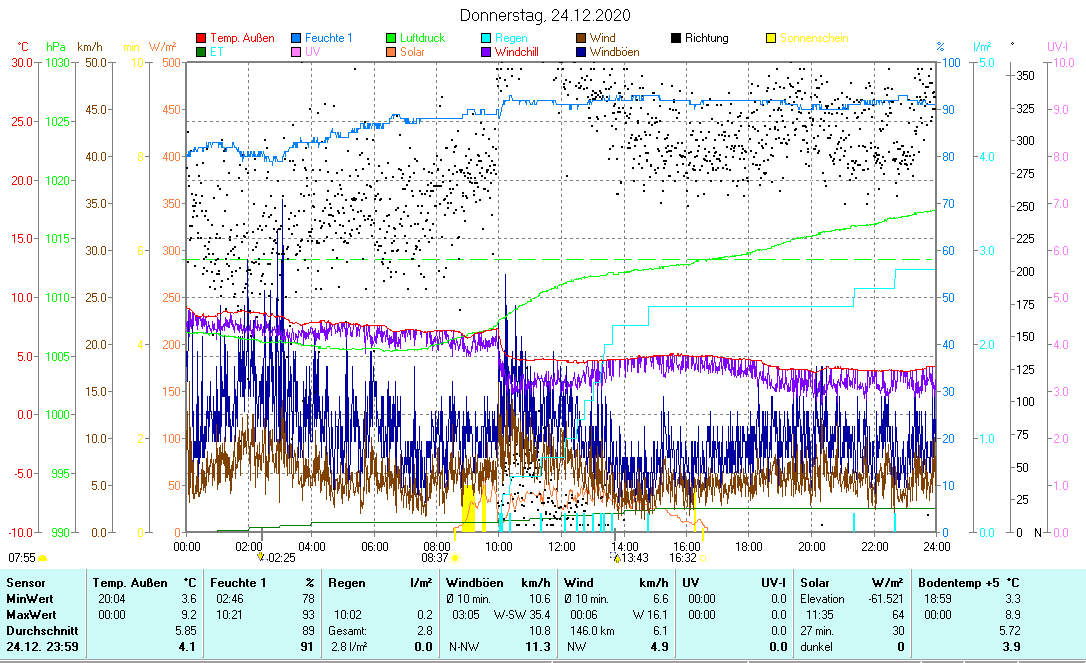Image resolution: width=1086 pixels, height=663 pixels.
Task: Click the orange Solar legend square
Action: pyautogui.click(x=391, y=52)
